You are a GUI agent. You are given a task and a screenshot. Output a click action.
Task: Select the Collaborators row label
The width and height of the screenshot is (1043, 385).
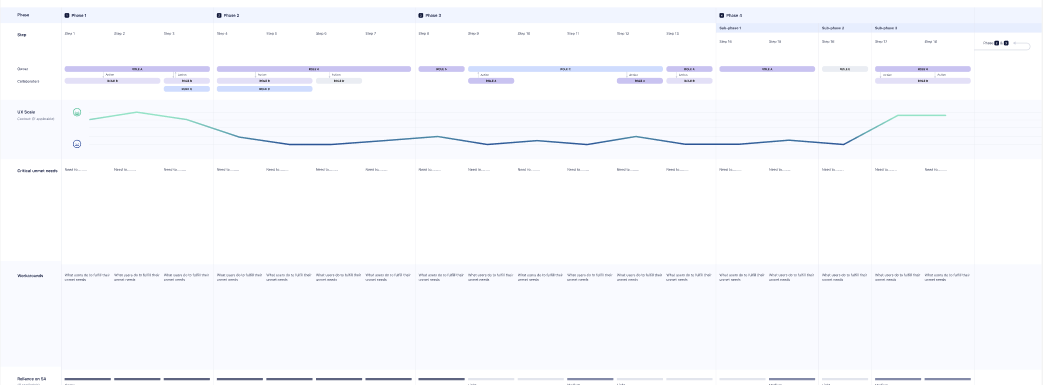coord(29,81)
